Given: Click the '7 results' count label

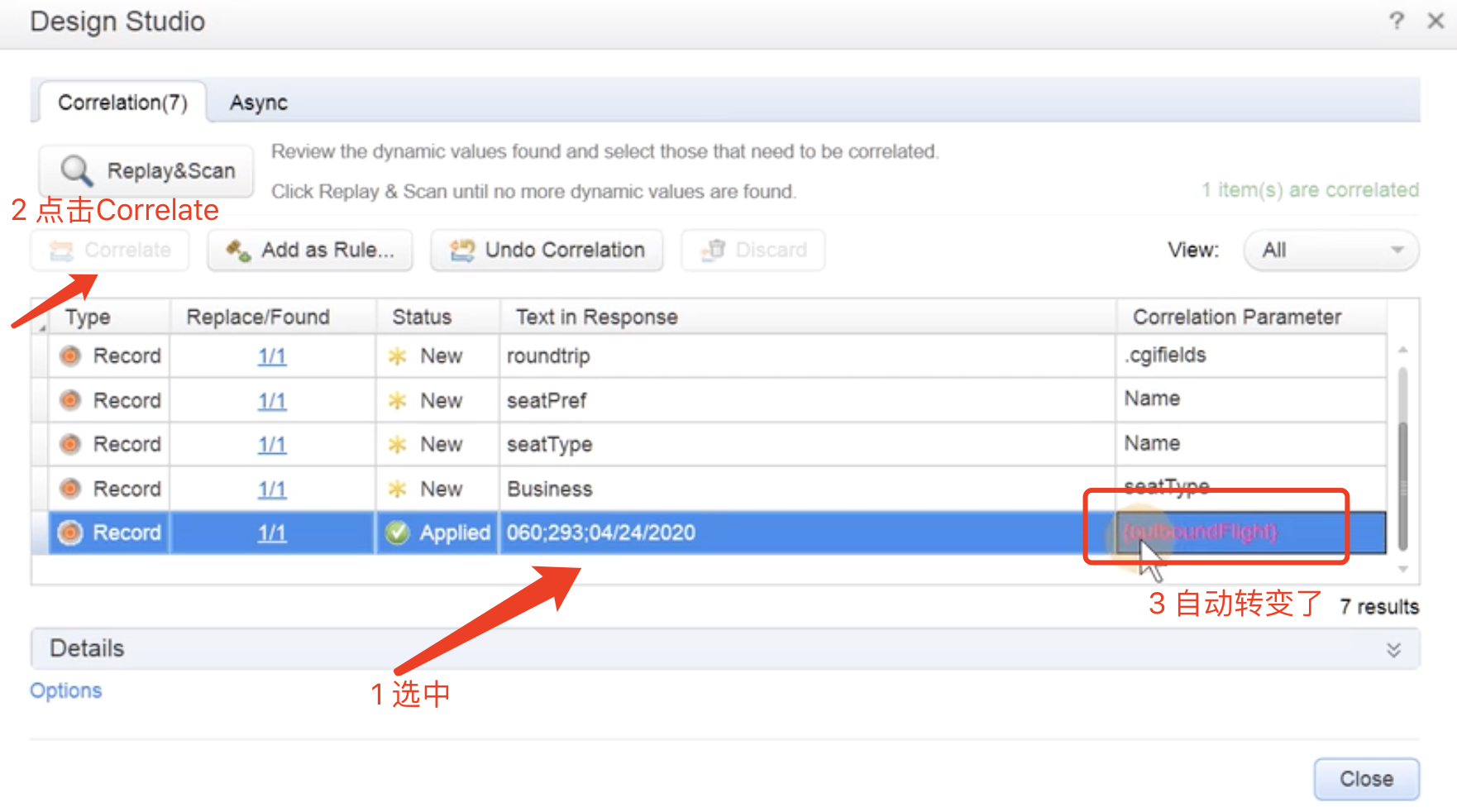Looking at the screenshot, I should coord(1379,607).
